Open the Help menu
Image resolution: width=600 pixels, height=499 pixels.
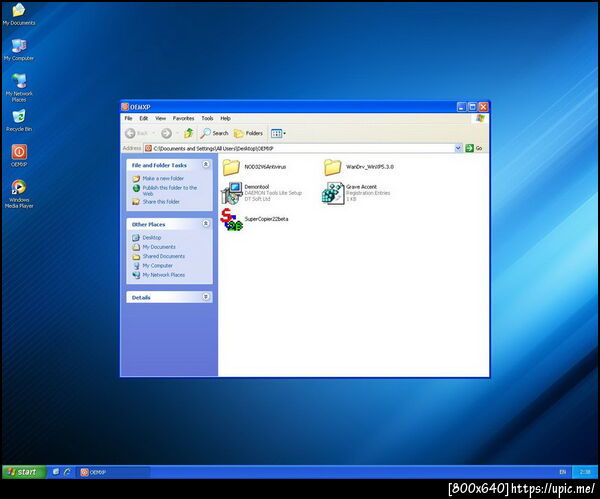tap(225, 118)
